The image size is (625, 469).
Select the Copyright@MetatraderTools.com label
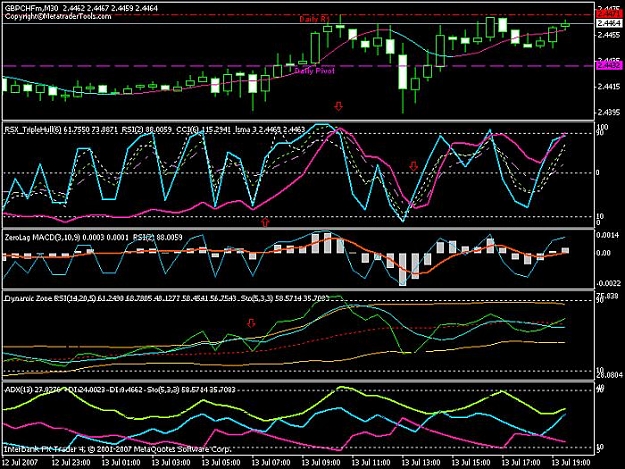pyautogui.click(x=58, y=16)
